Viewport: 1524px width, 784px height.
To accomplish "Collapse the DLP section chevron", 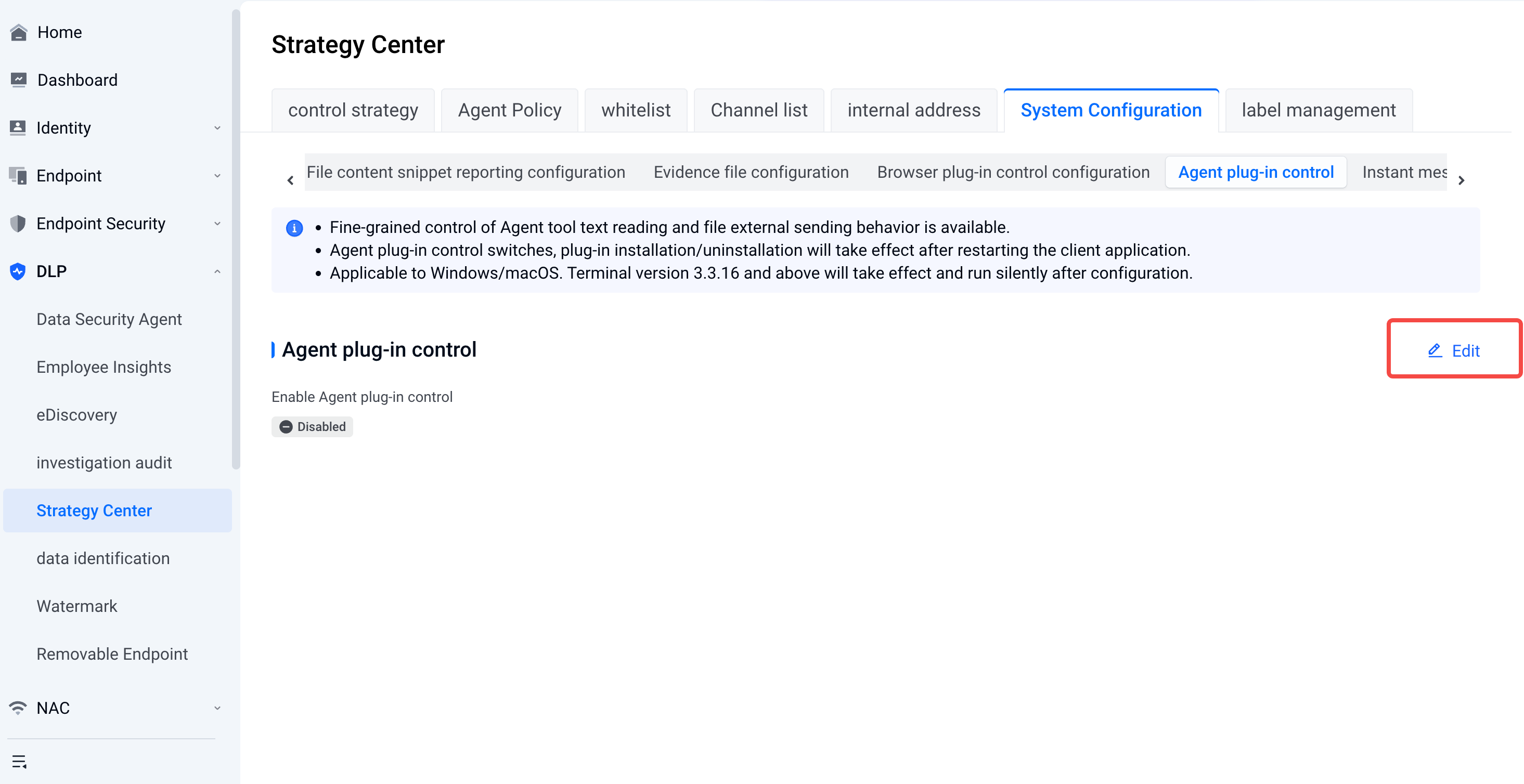I will click(217, 271).
